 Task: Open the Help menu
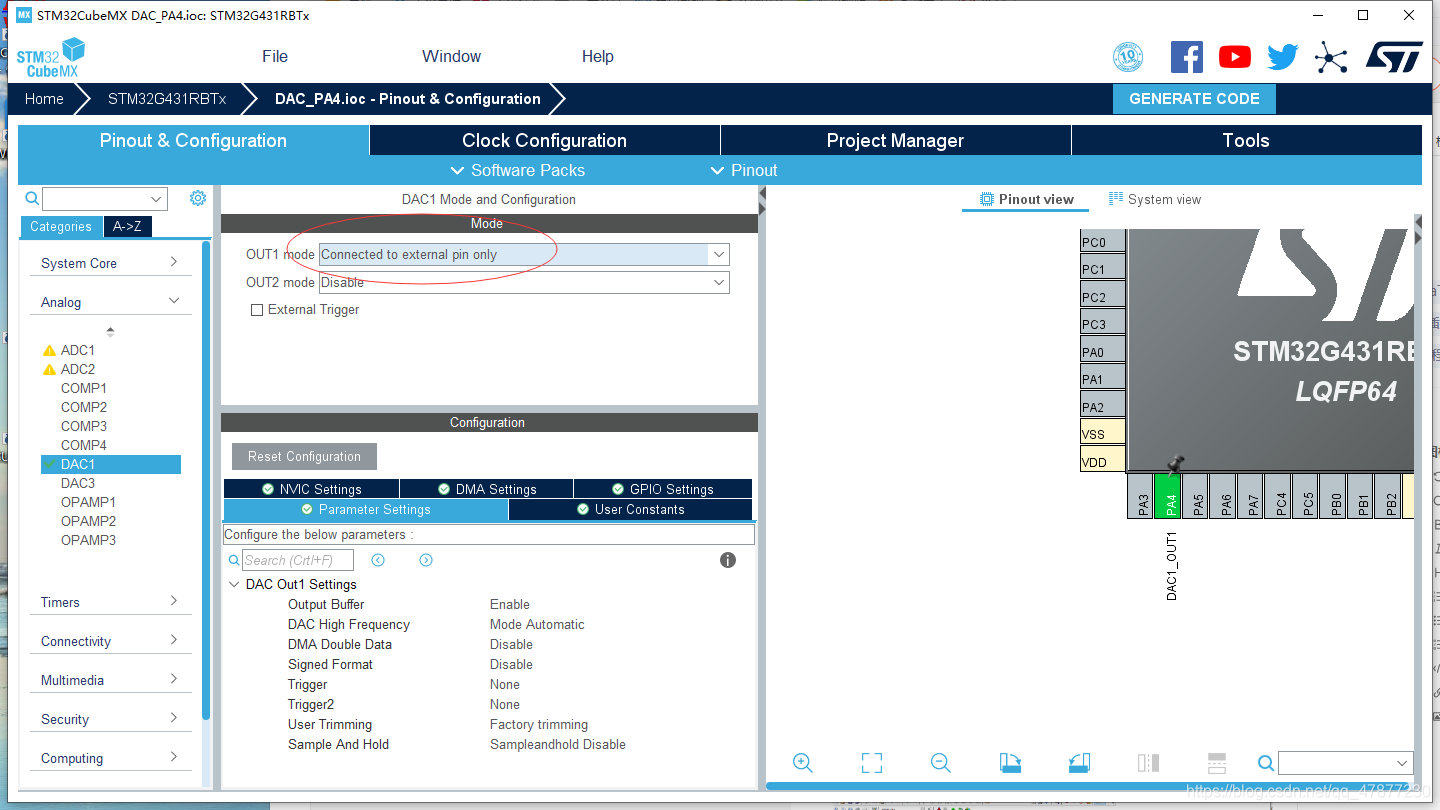tap(598, 56)
